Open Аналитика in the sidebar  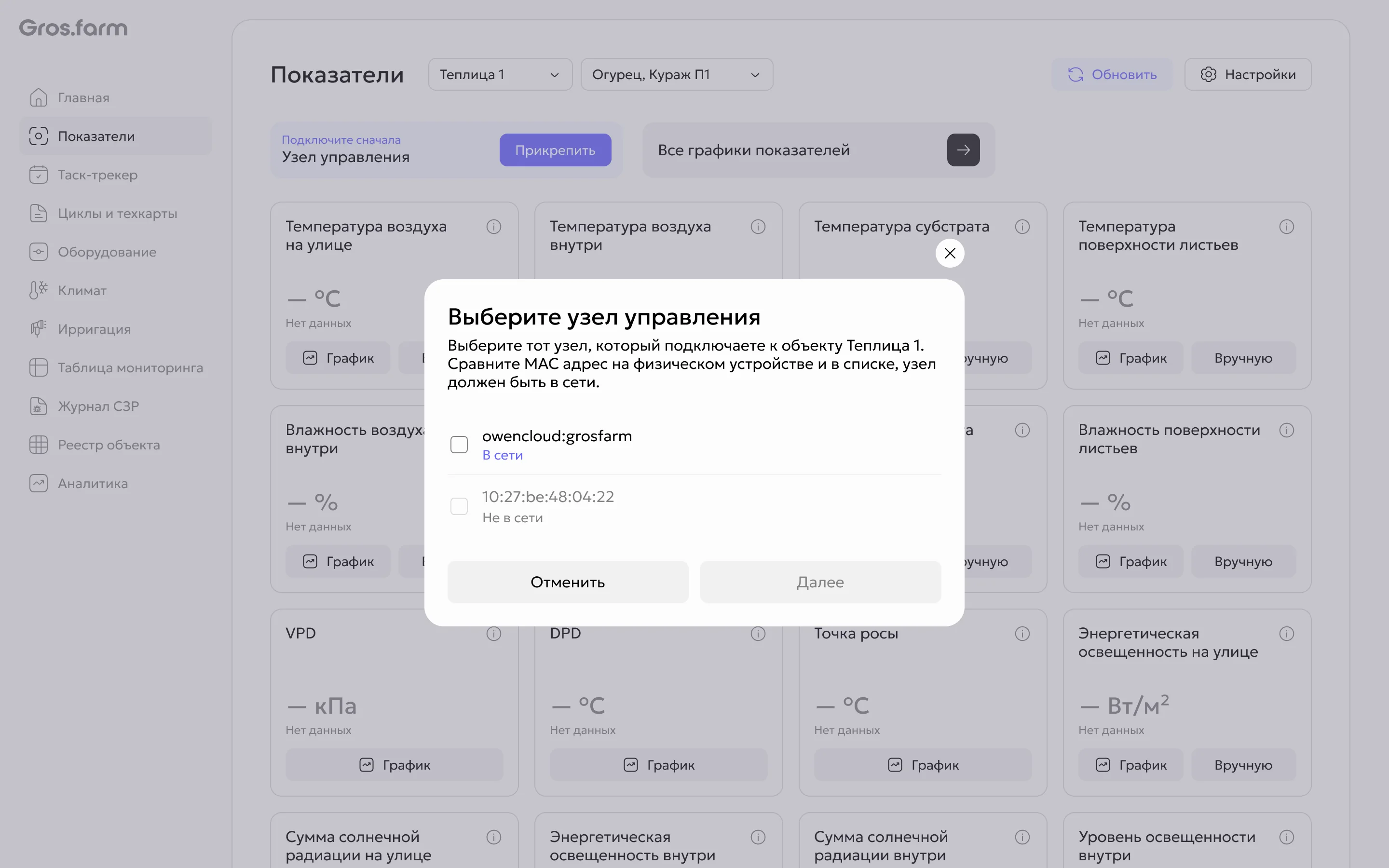click(115, 483)
